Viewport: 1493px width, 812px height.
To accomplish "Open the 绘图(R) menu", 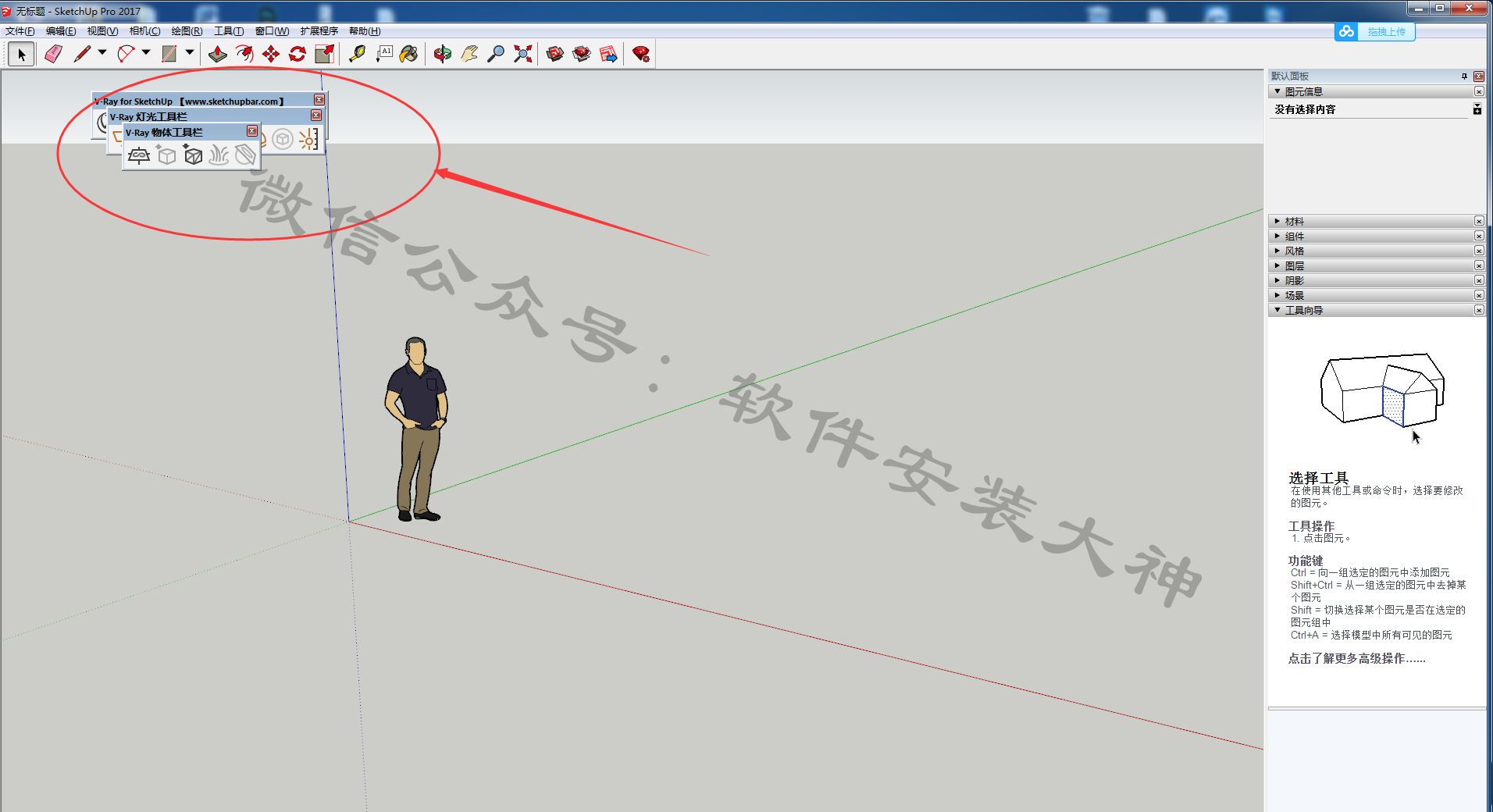I will click(x=187, y=31).
